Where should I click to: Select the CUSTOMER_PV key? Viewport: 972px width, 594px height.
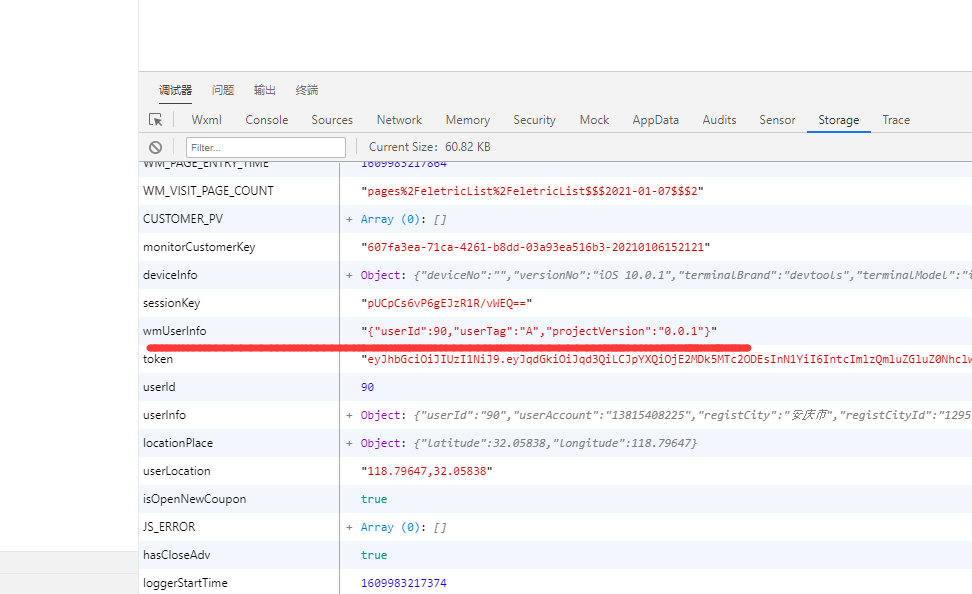tap(183, 219)
